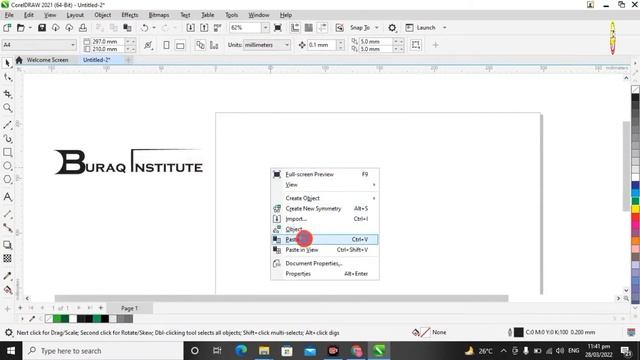Choose Paste from the context menu
The width and height of the screenshot is (640, 360).
point(324,239)
